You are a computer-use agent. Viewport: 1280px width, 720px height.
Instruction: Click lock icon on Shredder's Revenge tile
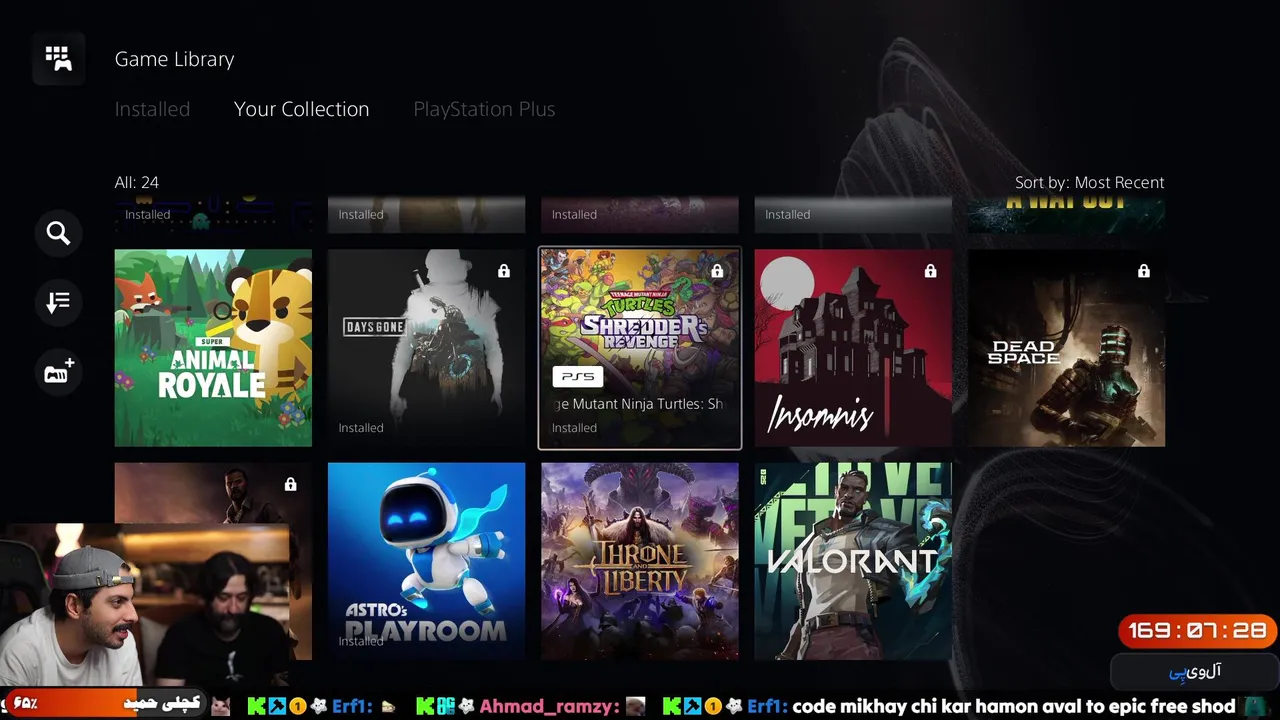[717, 271]
